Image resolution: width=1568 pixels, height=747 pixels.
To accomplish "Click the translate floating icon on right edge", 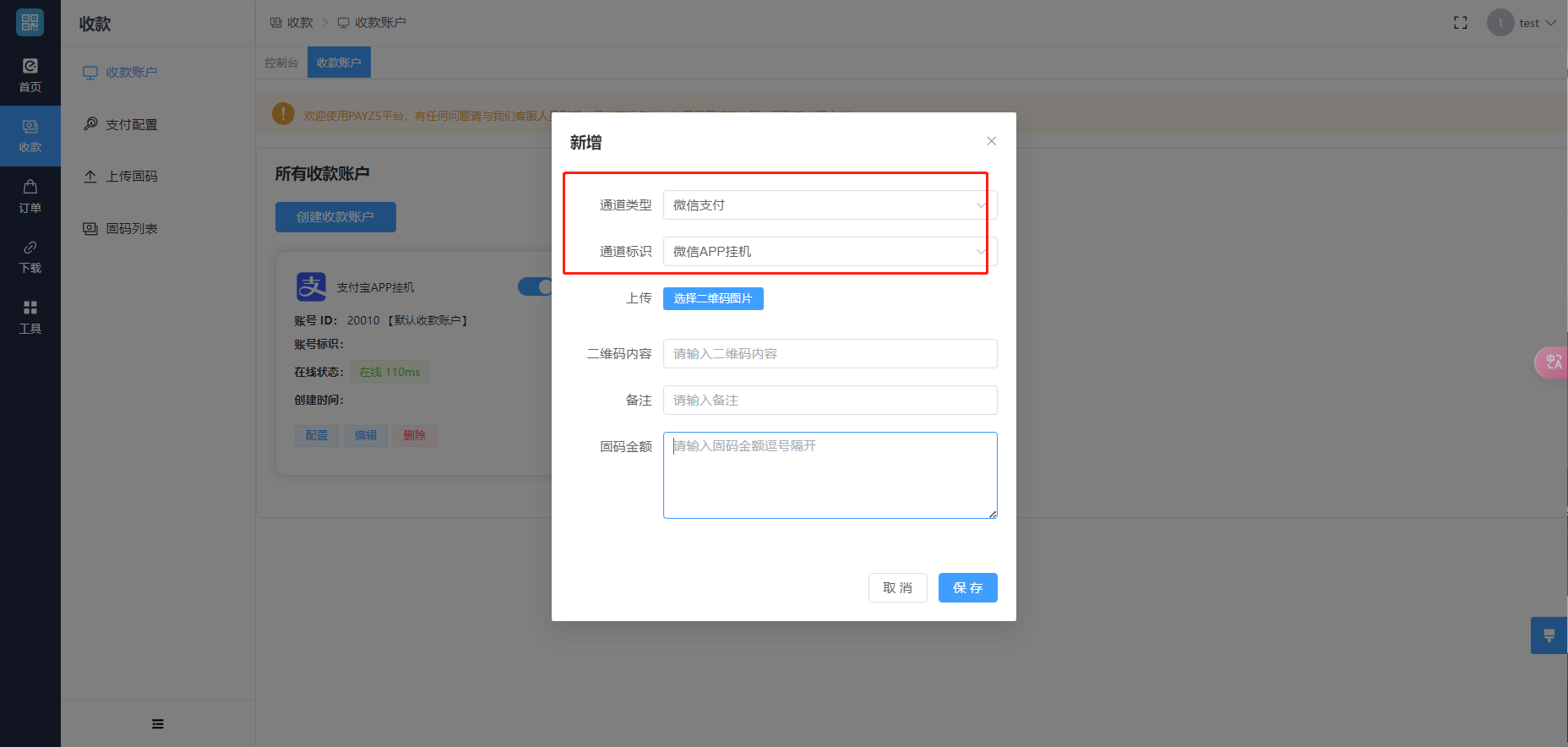I will [x=1553, y=363].
